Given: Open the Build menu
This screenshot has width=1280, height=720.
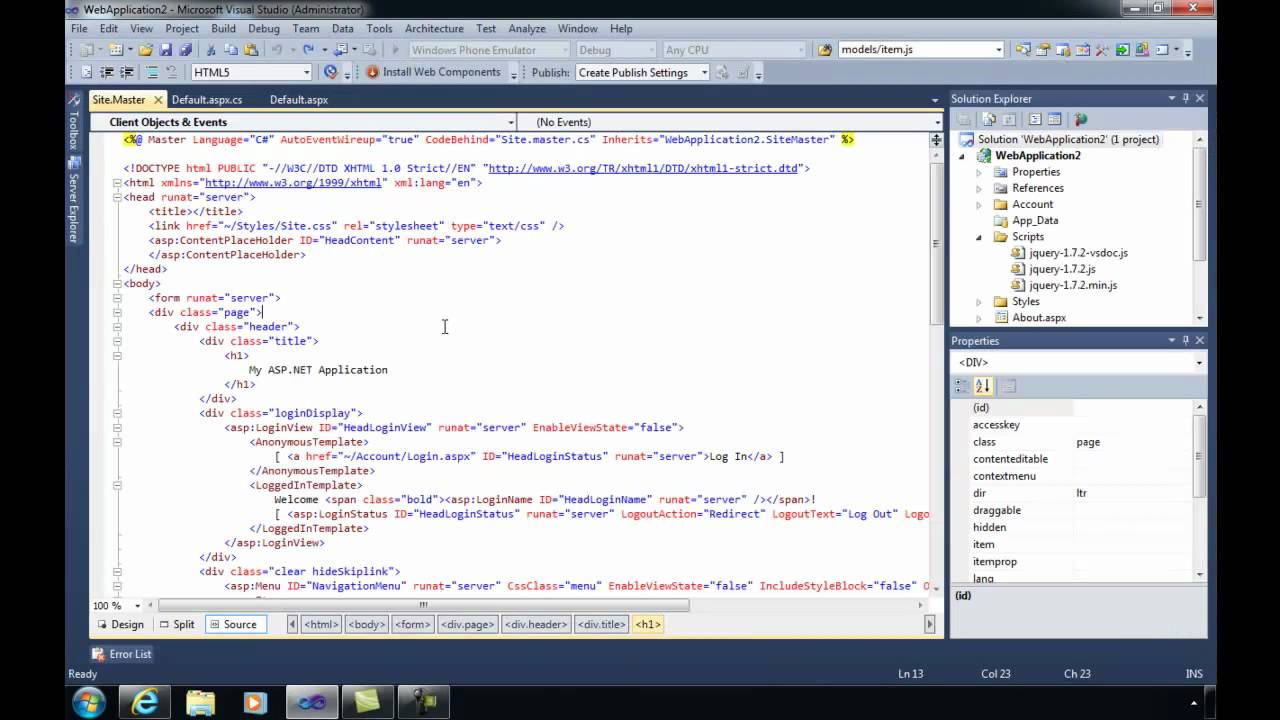Looking at the screenshot, I should 223,29.
